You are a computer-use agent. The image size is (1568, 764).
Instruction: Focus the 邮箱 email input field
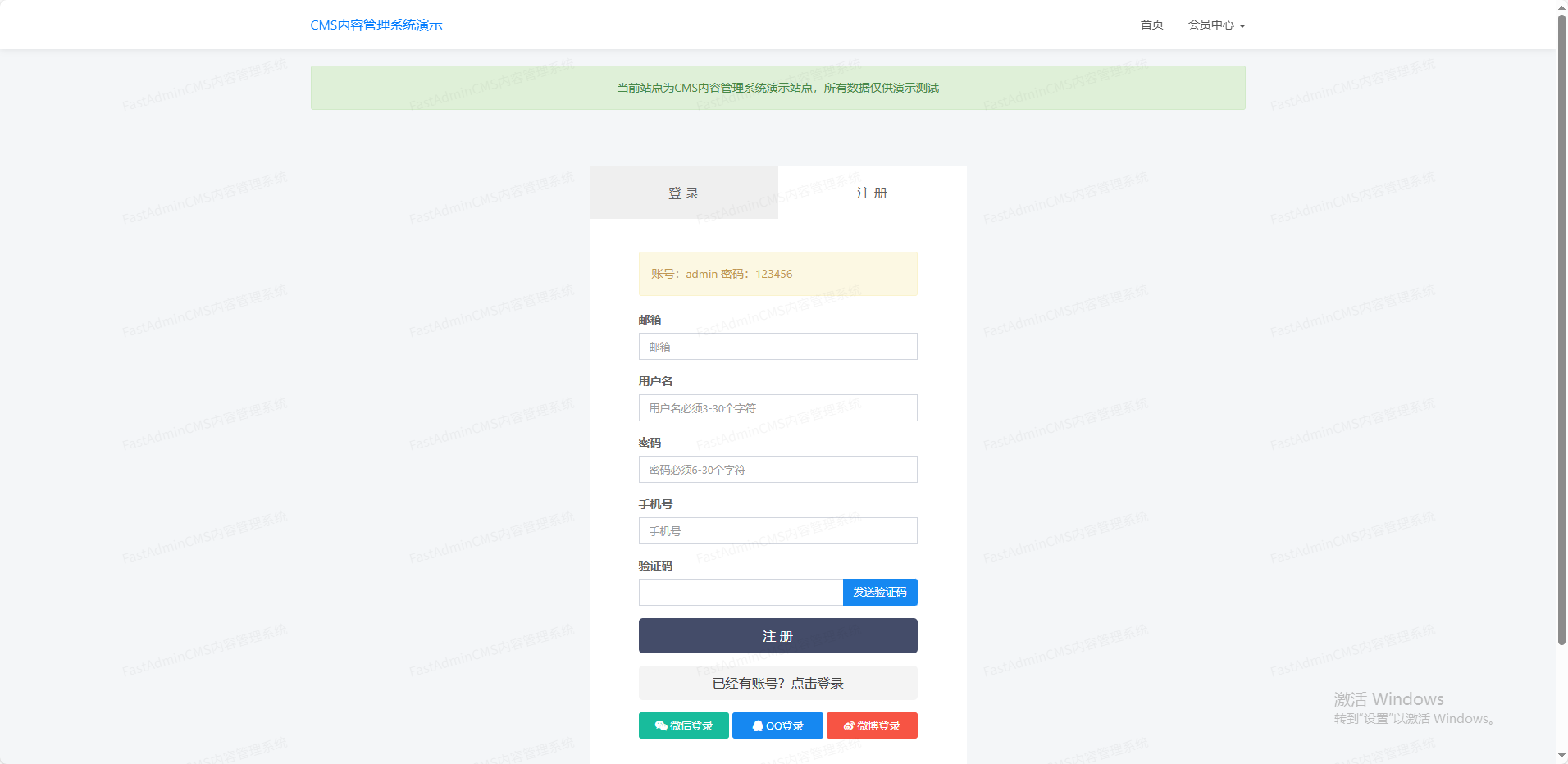(x=777, y=347)
